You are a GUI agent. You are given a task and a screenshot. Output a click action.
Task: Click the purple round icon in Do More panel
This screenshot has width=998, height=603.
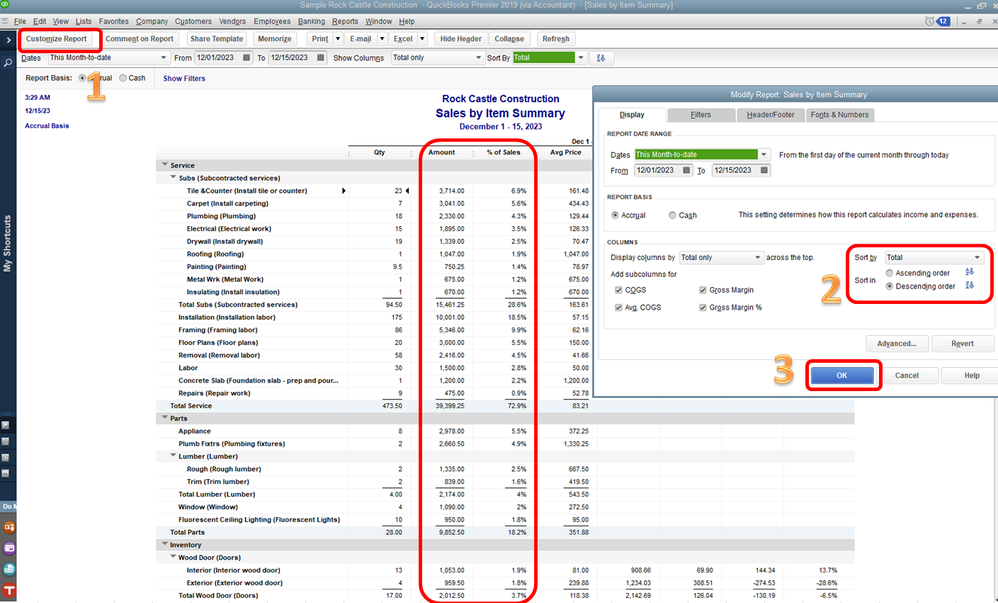[x=9, y=548]
